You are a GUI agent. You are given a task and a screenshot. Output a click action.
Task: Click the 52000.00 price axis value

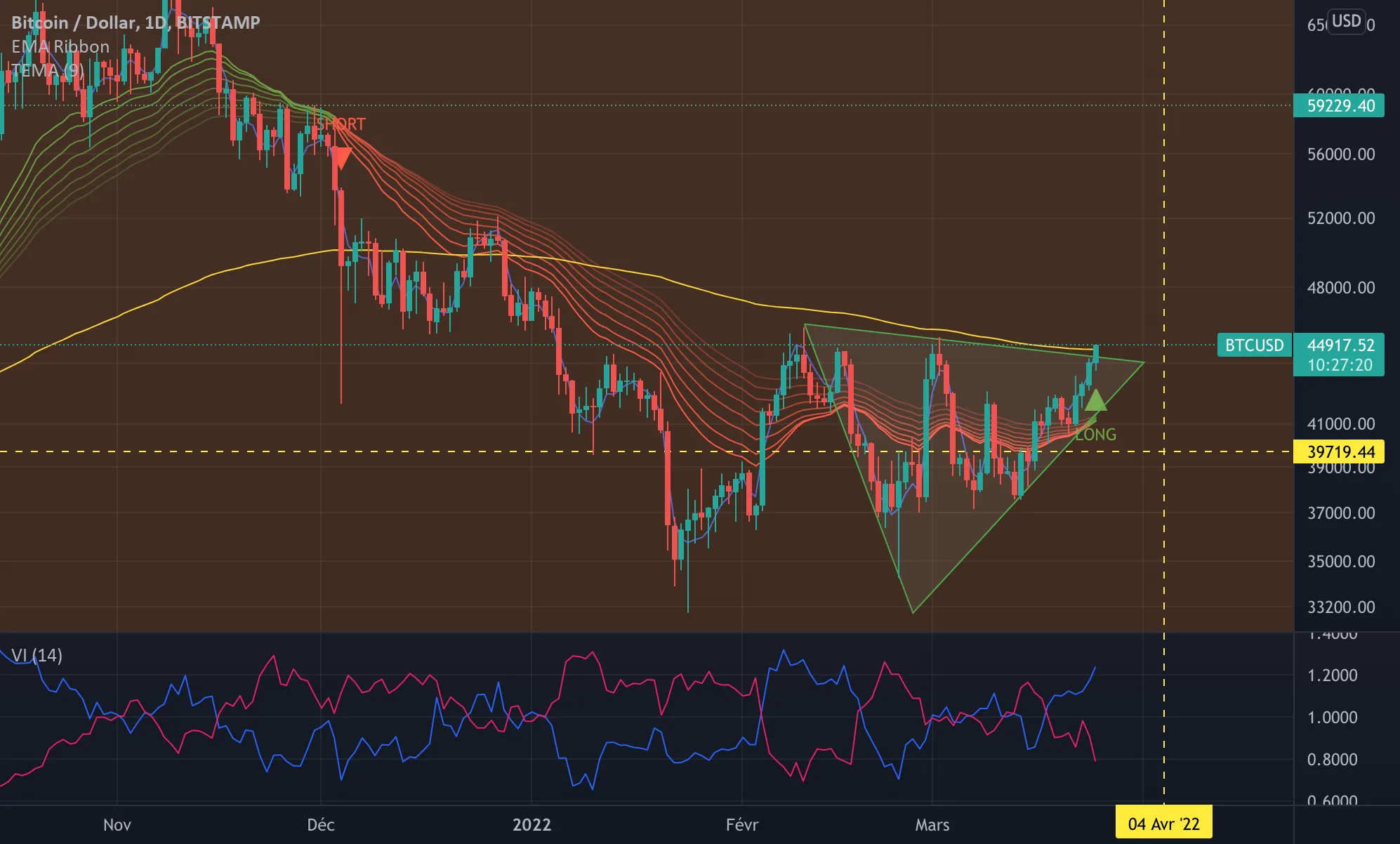1341,218
